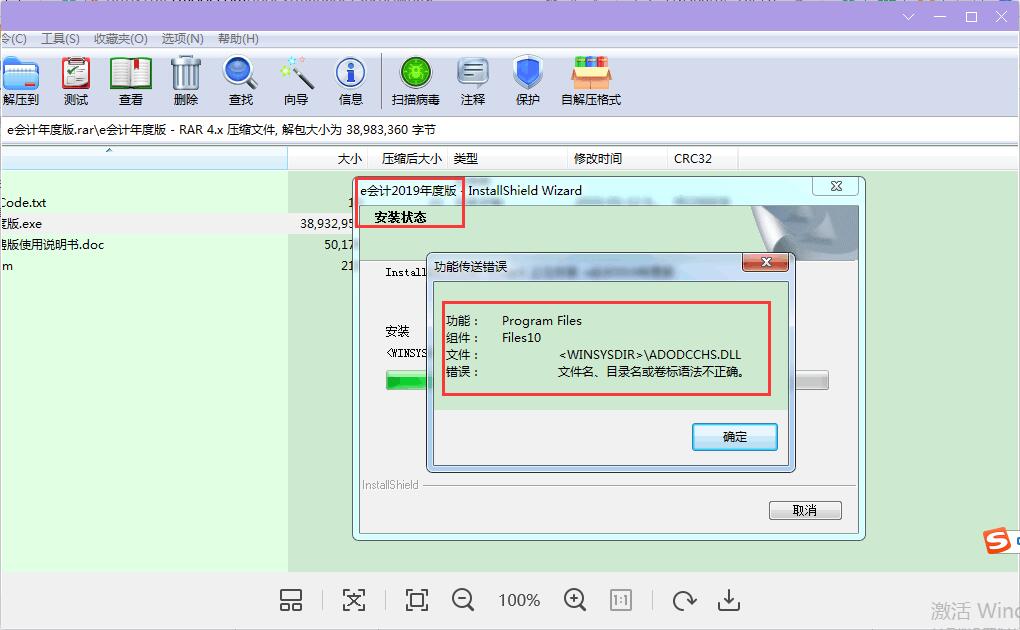Click the Protect (保护) shield icon

pos(528,81)
